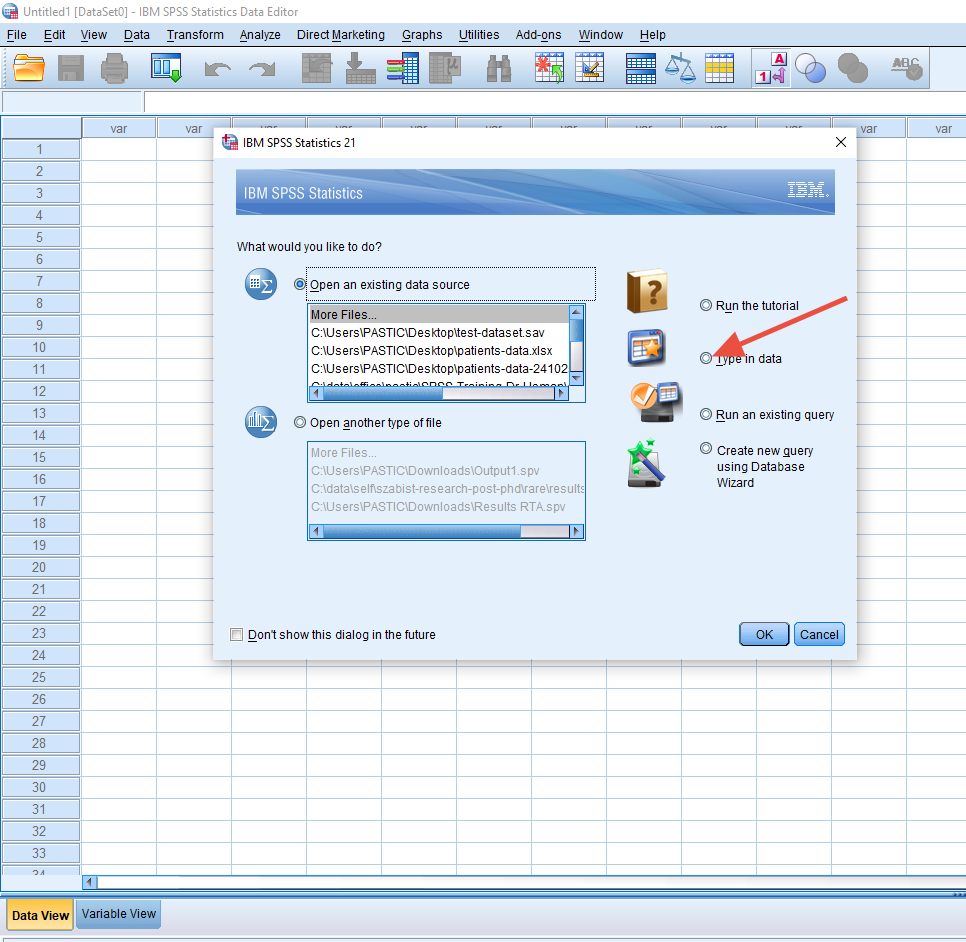Click the Split file icon

pyautogui.click(x=641, y=68)
